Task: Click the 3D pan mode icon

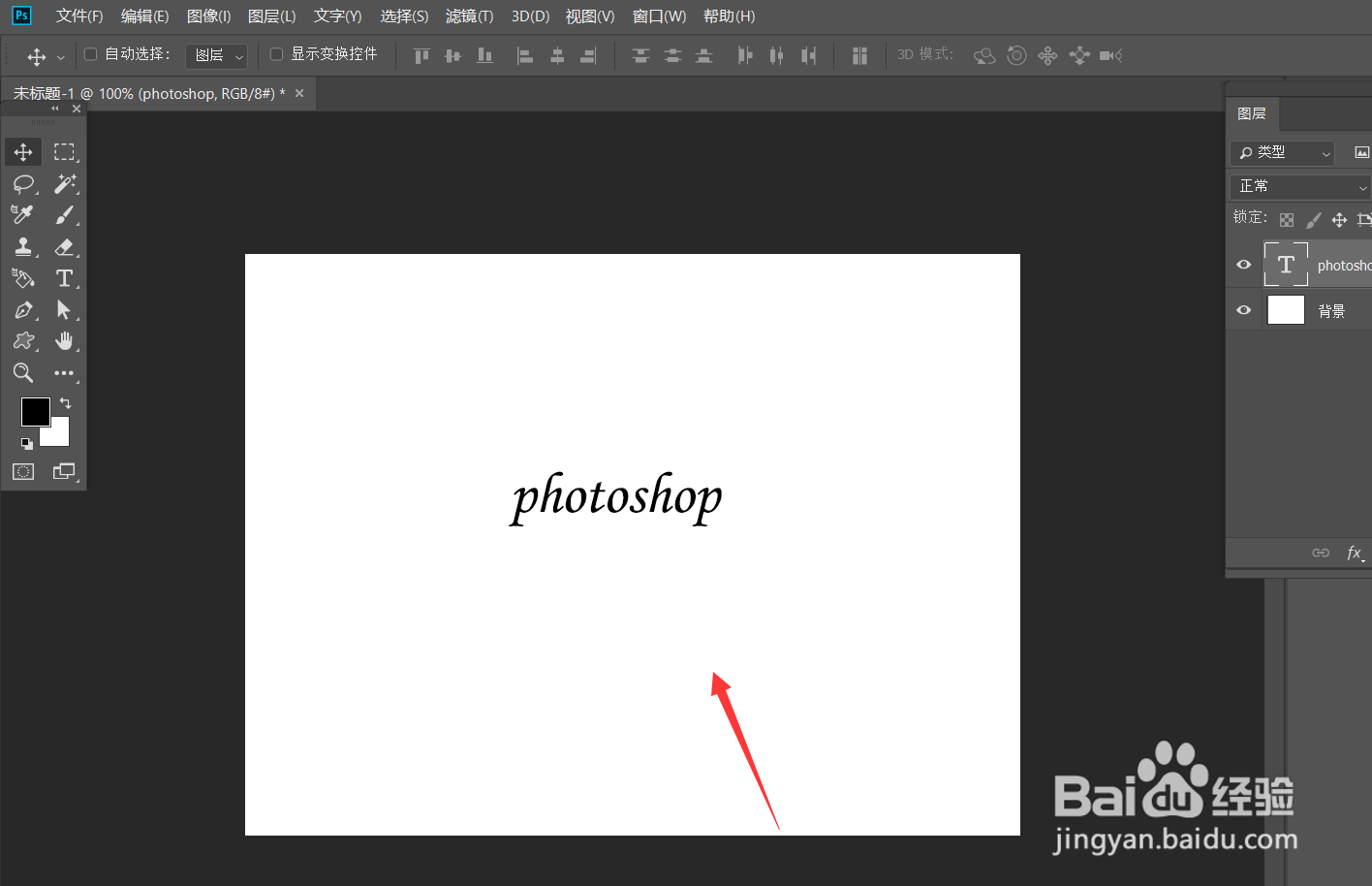Action: tap(1047, 56)
